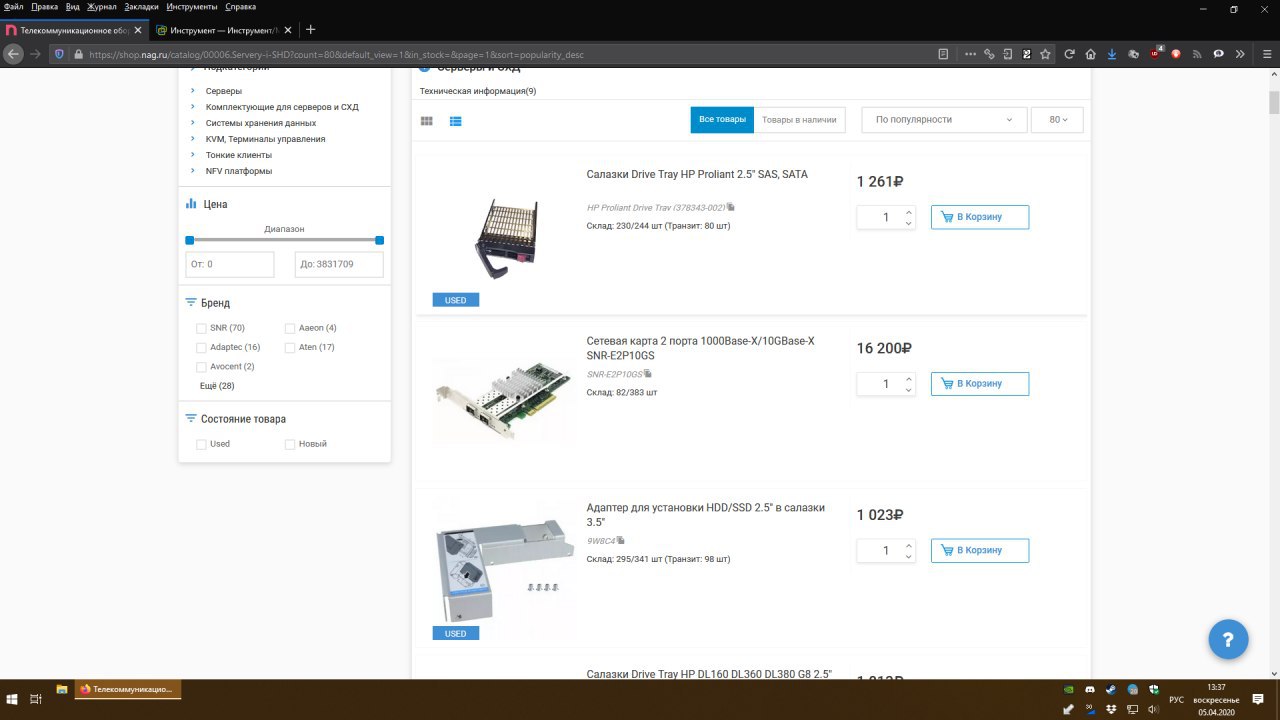This screenshot has height=720, width=1280.
Task: Check the SNR (70) brand filter
Action: click(201, 328)
